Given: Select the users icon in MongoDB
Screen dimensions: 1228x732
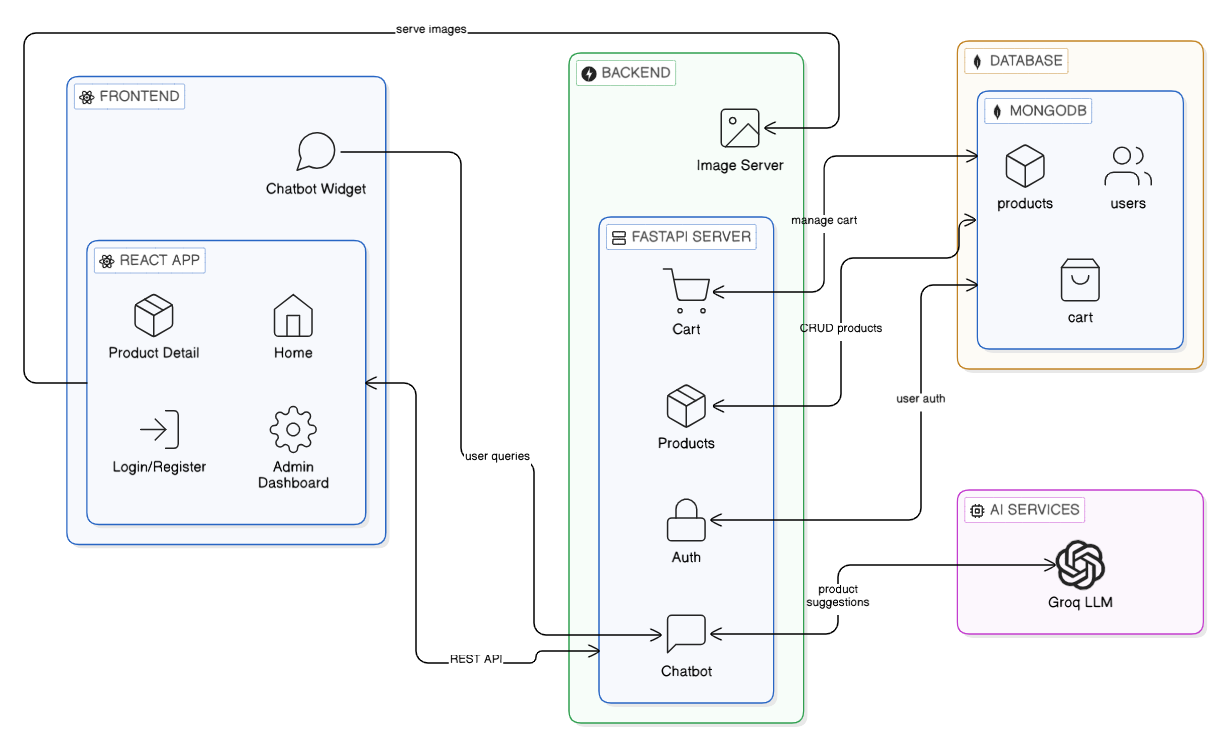Looking at the screenshot, I should pos(1127,167).
